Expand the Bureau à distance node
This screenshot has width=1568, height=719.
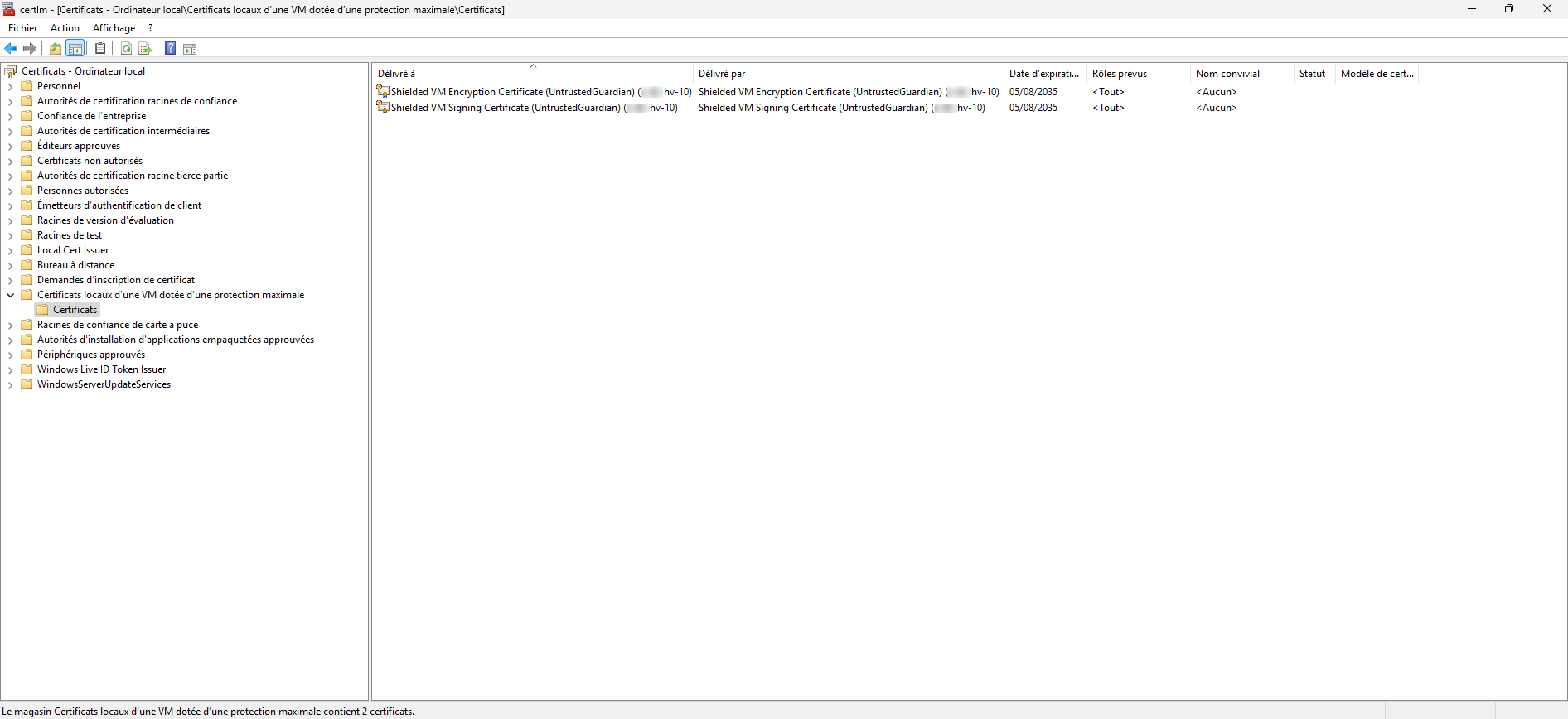tap(10, 265)
